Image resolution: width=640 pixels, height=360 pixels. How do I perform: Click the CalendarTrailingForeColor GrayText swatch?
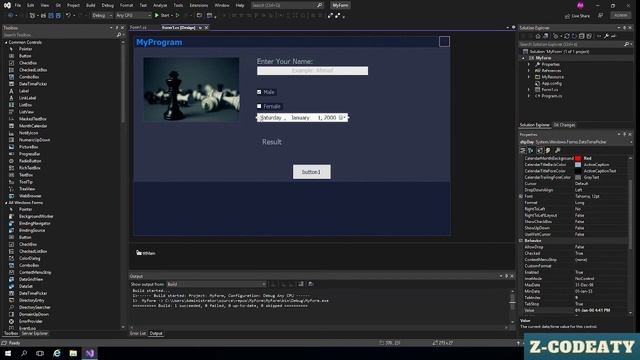(578, 178)
